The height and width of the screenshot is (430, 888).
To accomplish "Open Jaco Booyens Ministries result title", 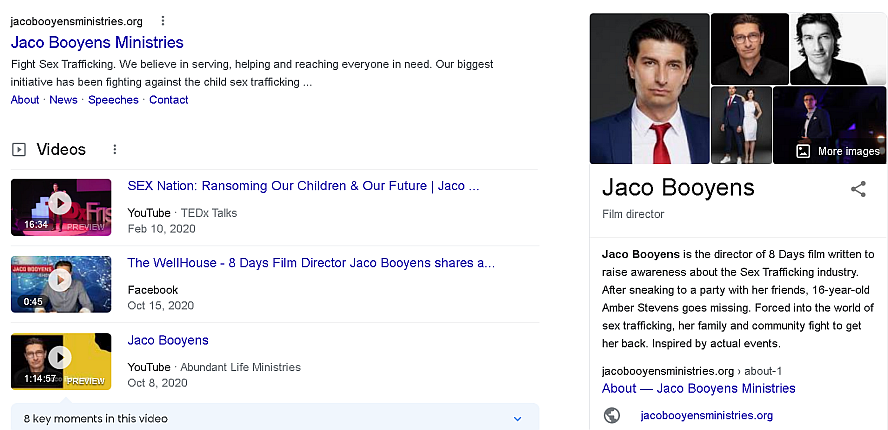I will [x=97, y=42].
